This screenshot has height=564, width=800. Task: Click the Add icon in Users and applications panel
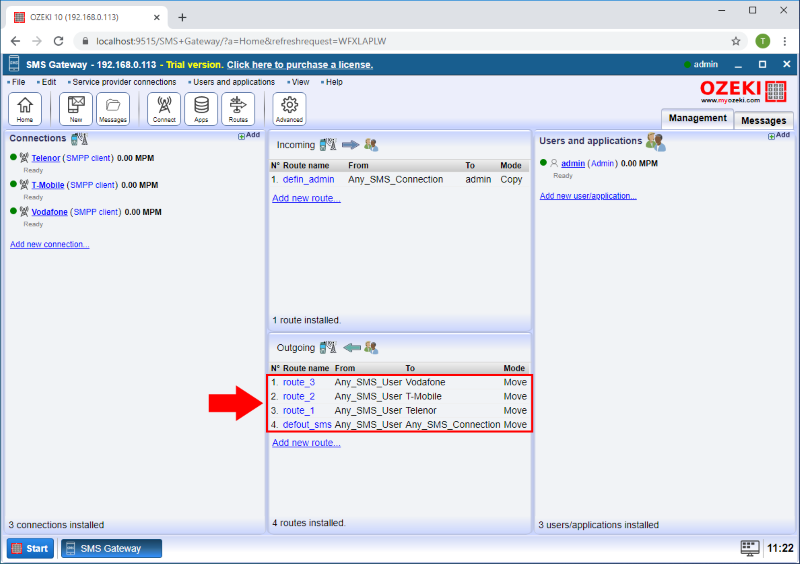(779, 135)
